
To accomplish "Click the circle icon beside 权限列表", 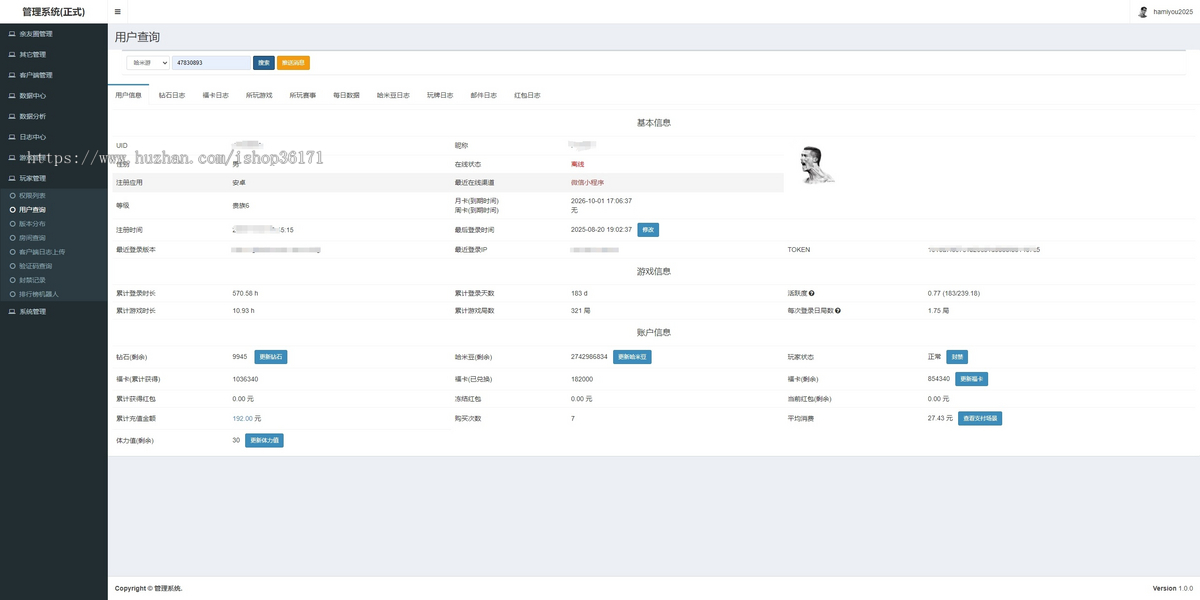I will point(12,196).
